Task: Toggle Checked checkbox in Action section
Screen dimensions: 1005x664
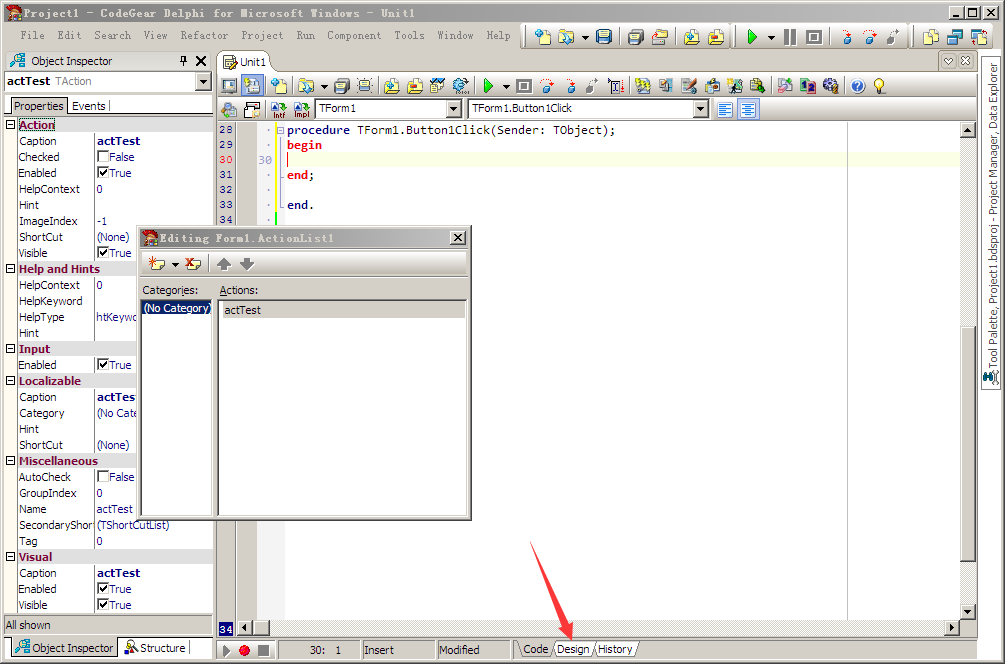Action: pyautogui.click(x=103, y=156)
